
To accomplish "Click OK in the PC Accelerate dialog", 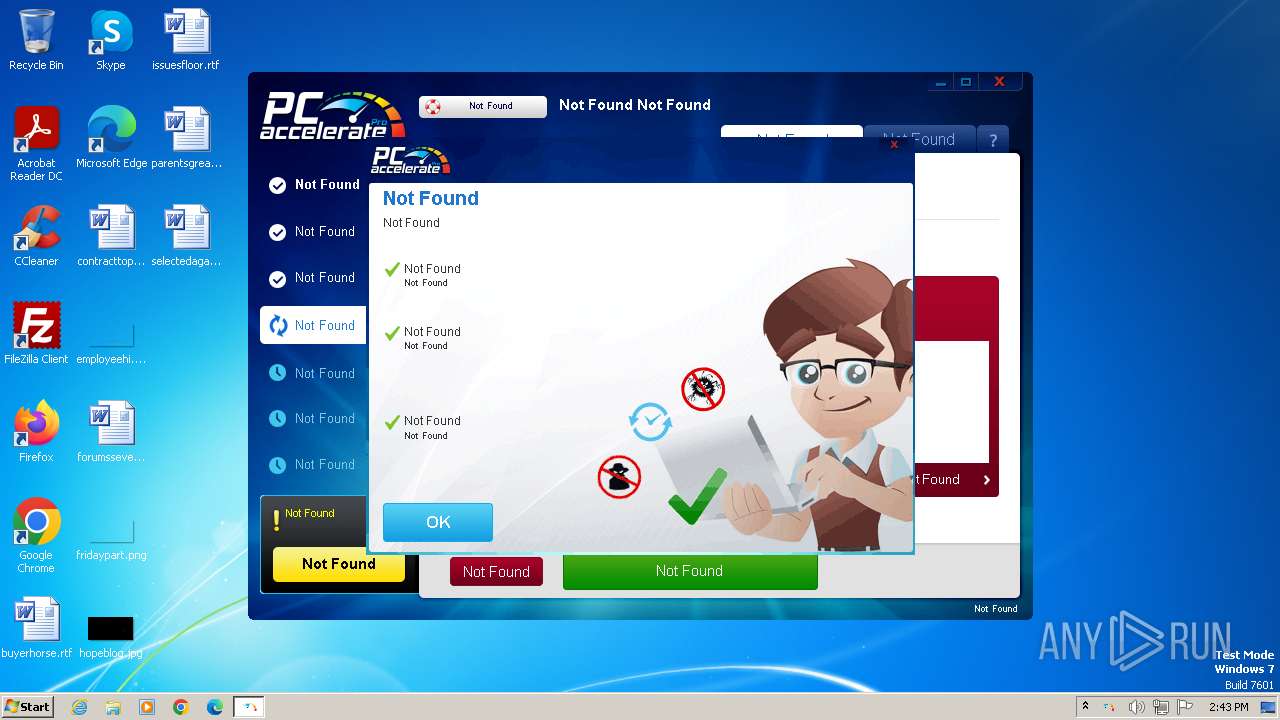I will tap(438, 522).
